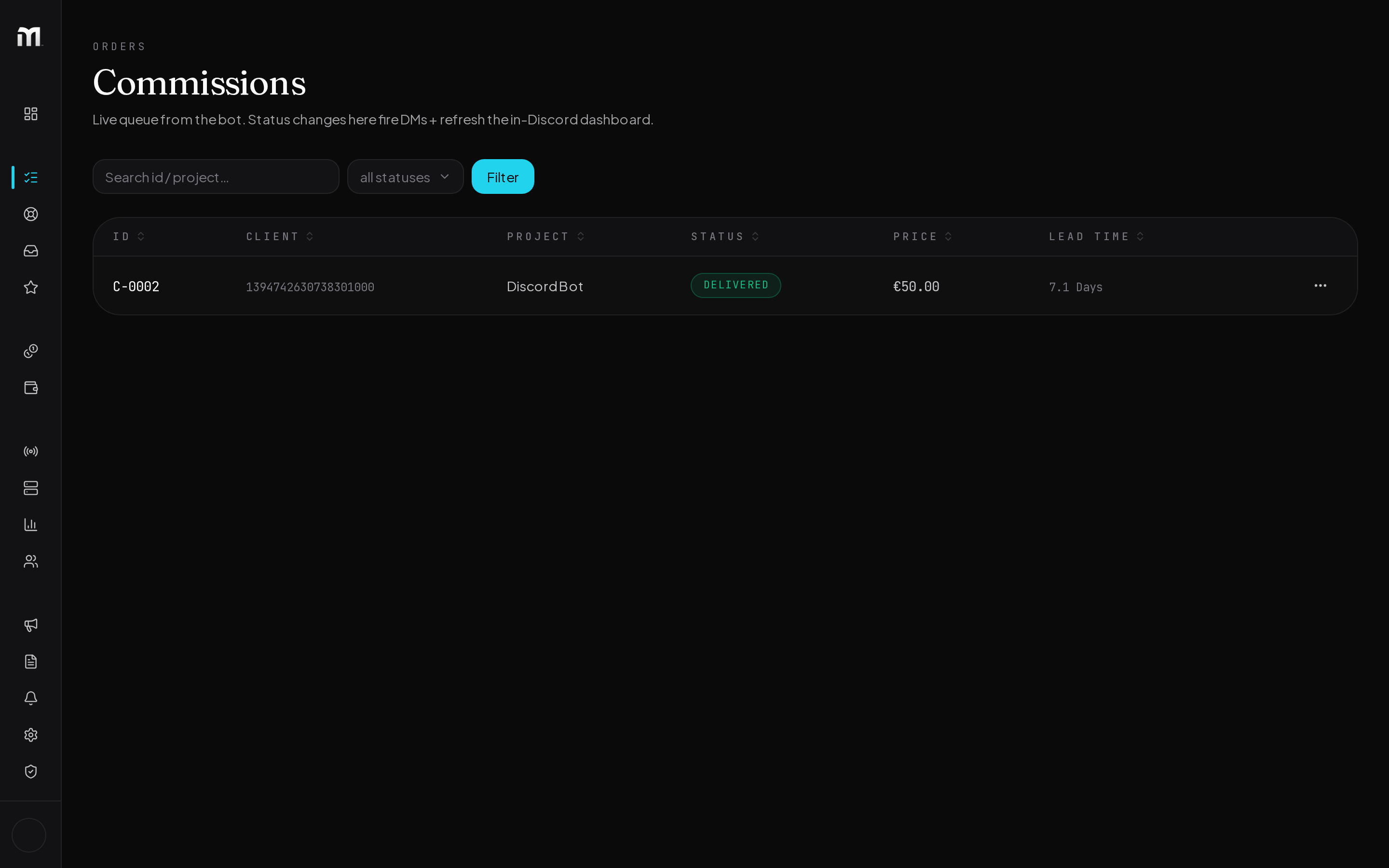1389x868 pixels.
Task: Click the Filter button
Action: click(x=503, y=177)
